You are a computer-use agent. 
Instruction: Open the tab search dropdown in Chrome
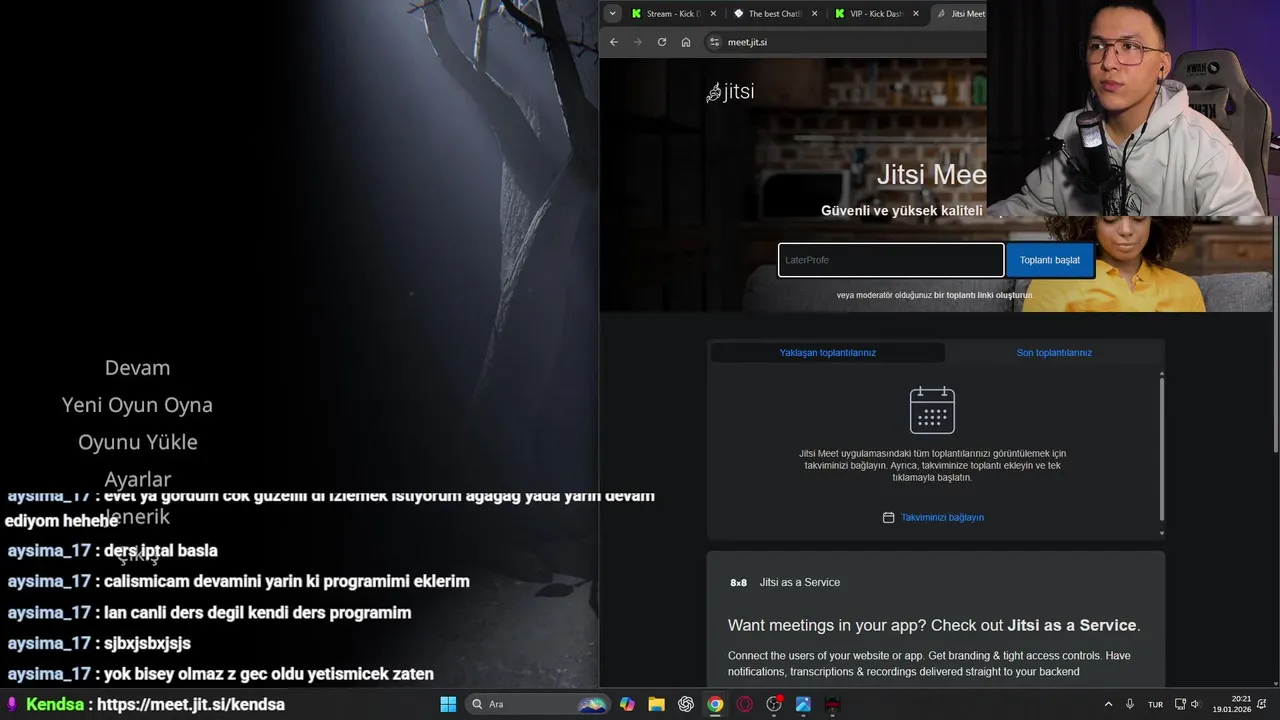pos(612,14)
